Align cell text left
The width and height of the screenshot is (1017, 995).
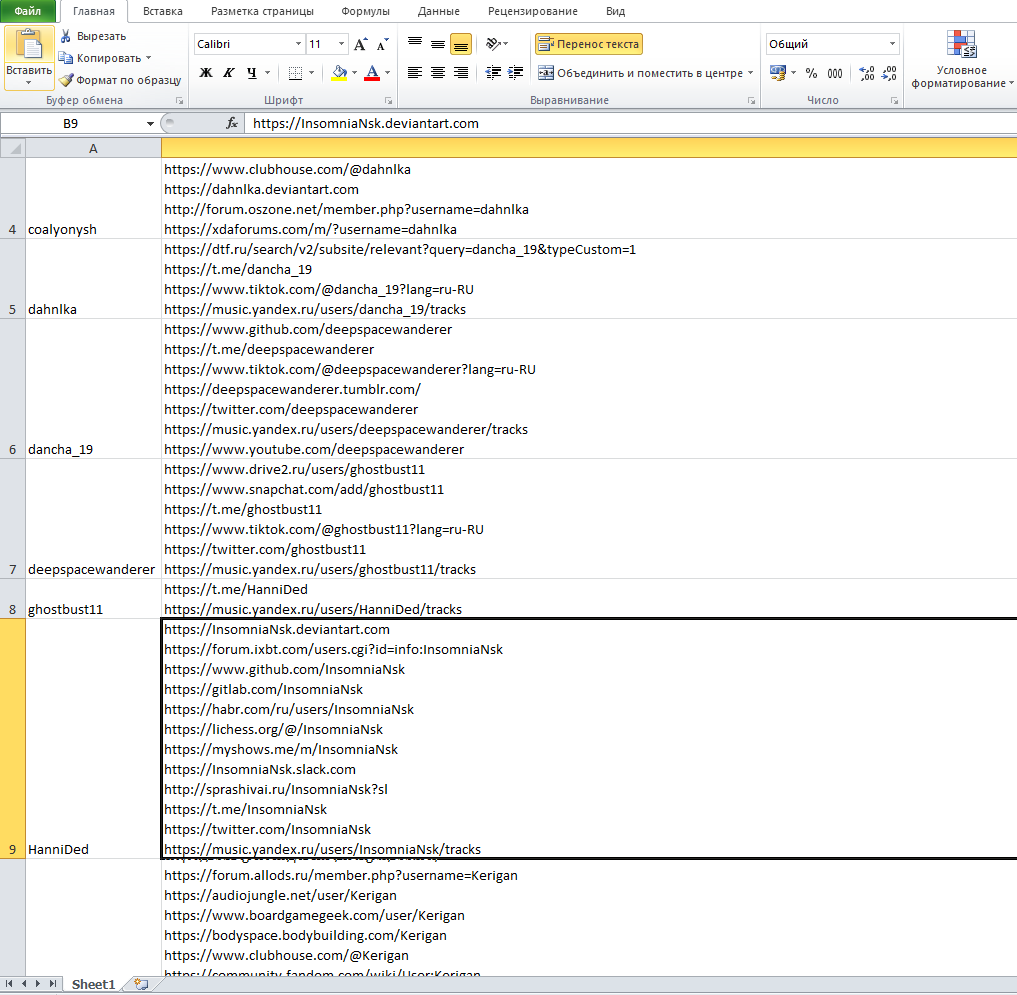coord(415,73)
